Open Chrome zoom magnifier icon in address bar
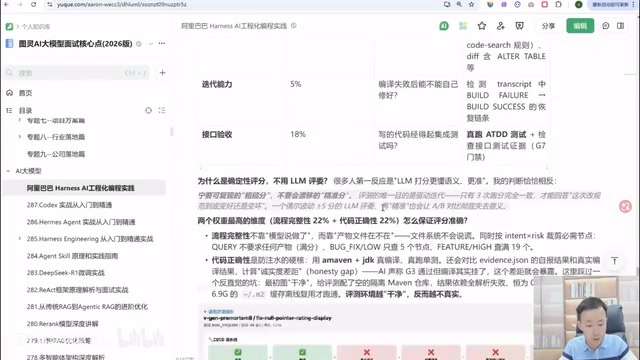 pyautogui.click(x=459, y=4)
